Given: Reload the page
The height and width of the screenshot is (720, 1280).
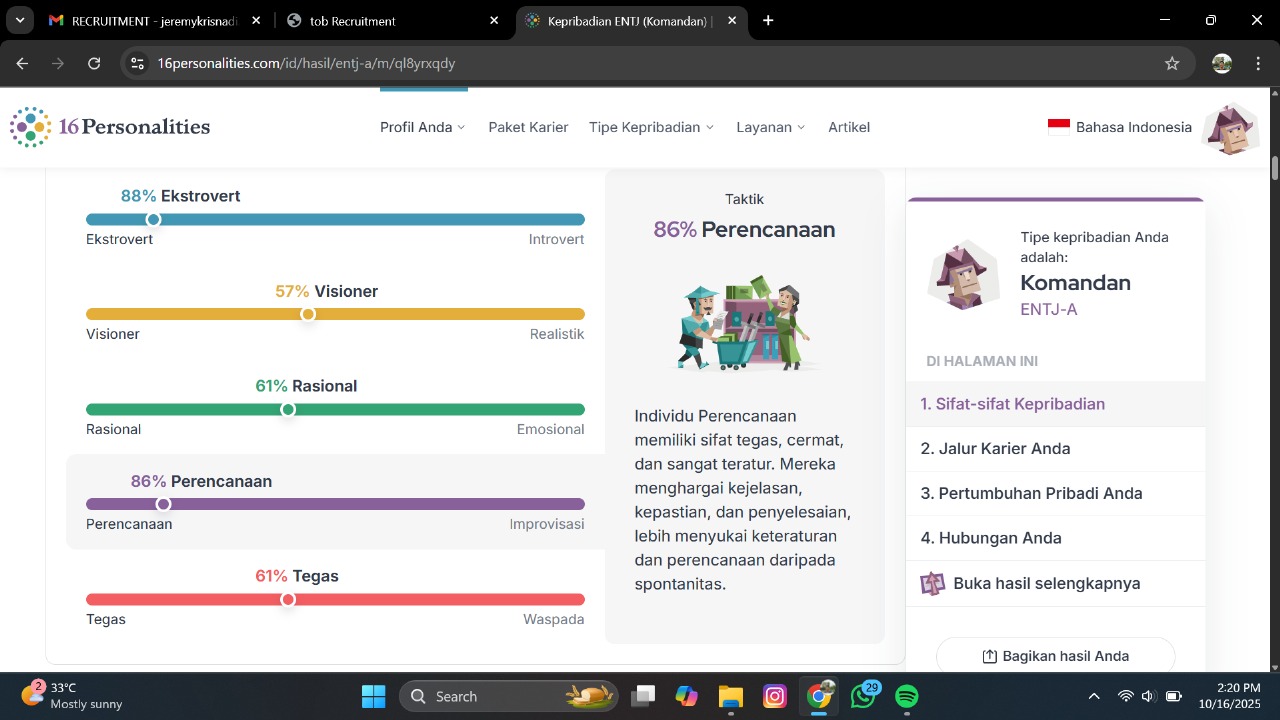Looking at the screenshot, I should (94, 63).
